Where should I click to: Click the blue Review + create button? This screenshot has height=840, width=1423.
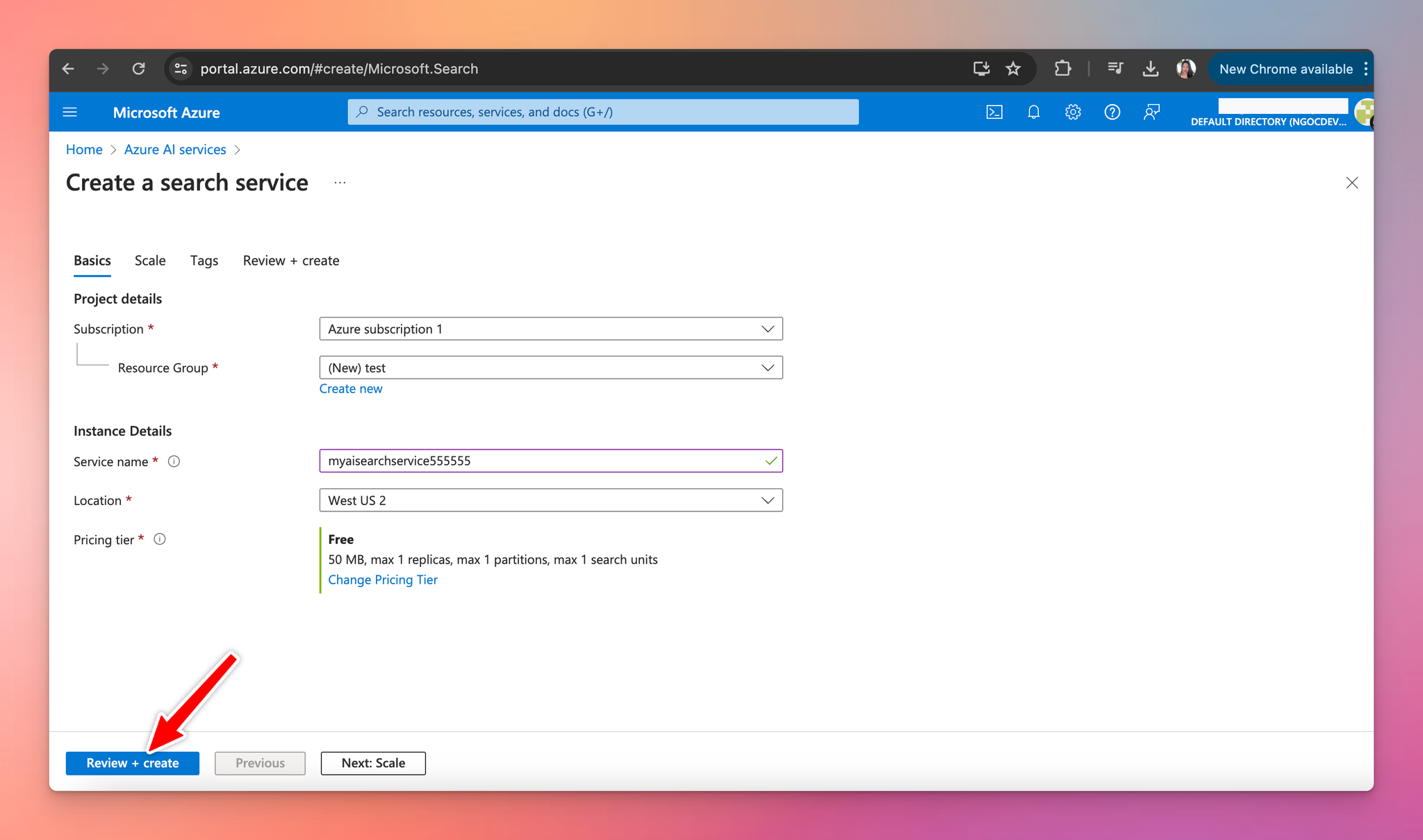[x=133, y=763]
